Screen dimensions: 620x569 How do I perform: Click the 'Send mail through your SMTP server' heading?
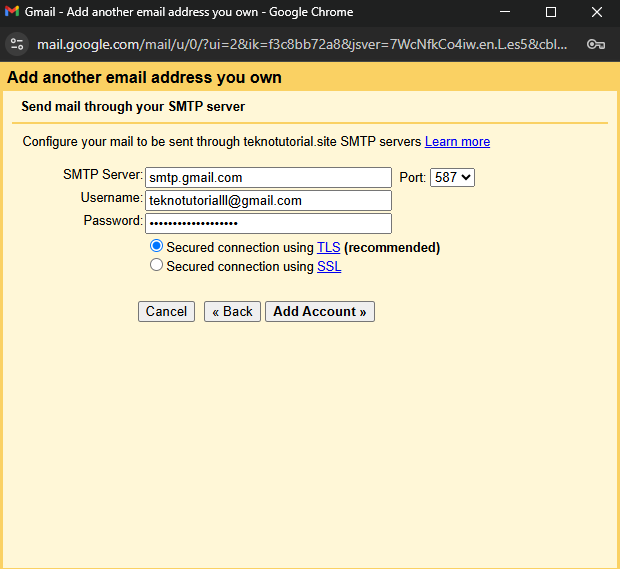pos(133,107)
